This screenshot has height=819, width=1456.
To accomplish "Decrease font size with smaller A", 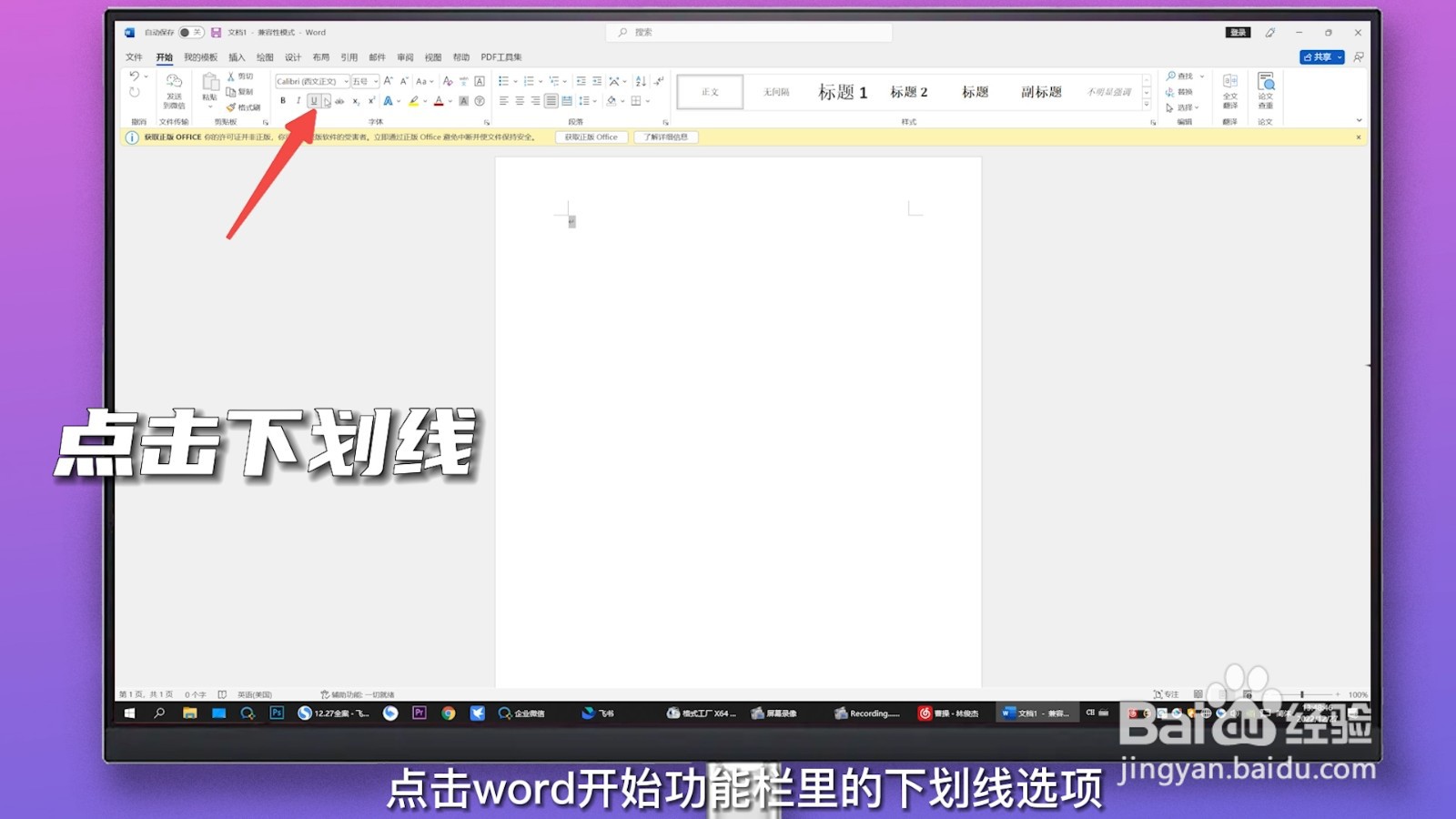I will [404, 81].
